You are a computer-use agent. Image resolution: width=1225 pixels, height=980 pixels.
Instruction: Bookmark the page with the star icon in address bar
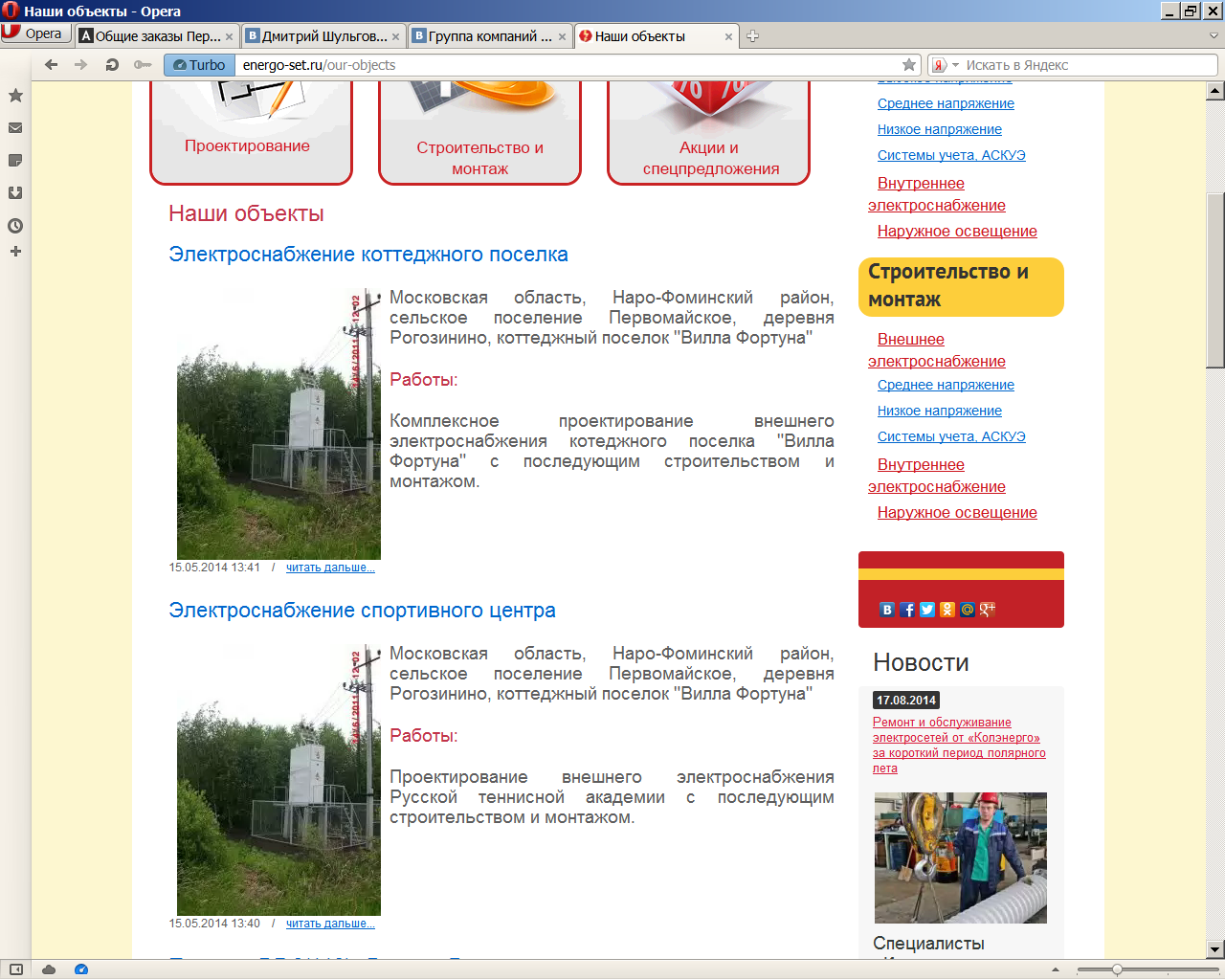click(x=909, y=65)
